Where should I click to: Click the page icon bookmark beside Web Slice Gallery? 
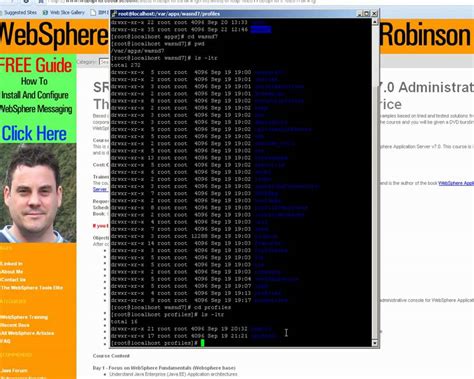(x=93, y=13)
